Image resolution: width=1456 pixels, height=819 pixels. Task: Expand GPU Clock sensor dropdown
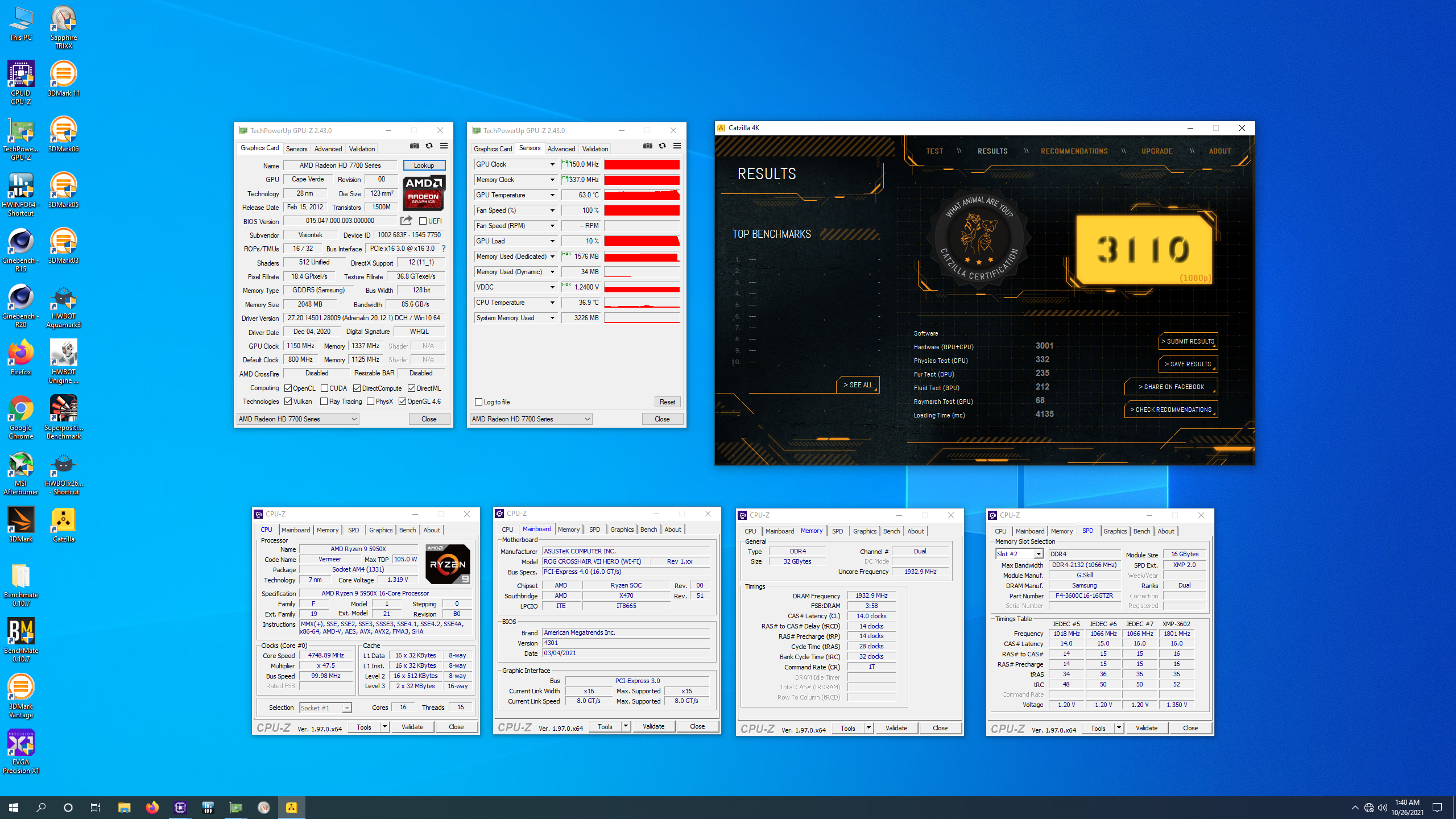(552, 164)
